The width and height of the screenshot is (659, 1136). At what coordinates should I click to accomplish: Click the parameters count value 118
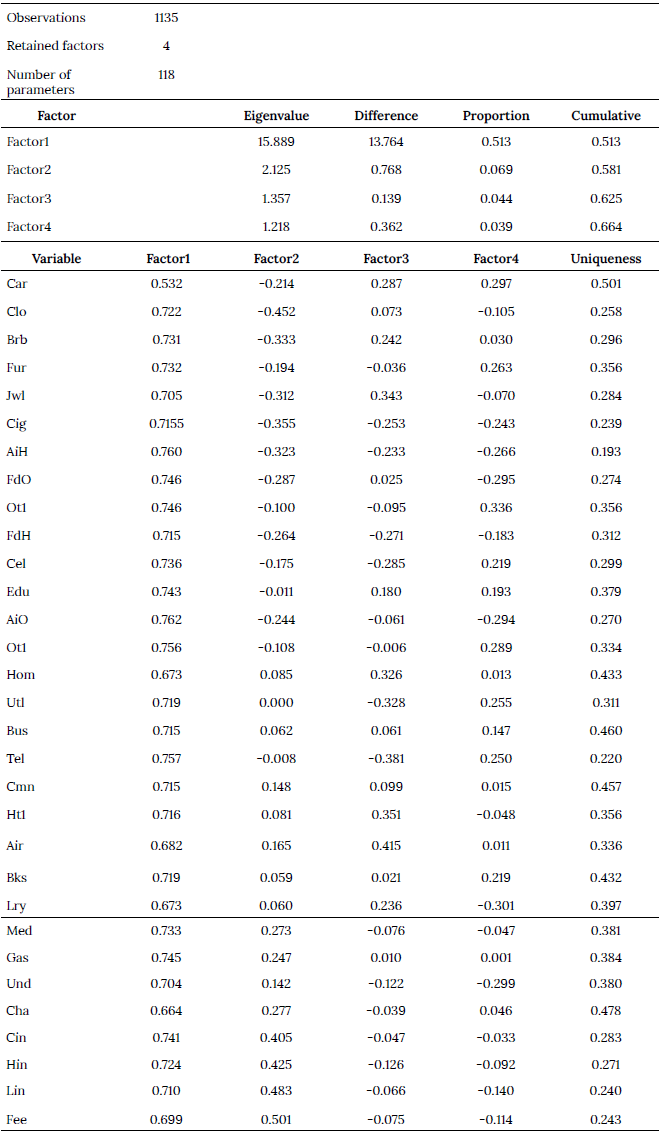(166, 74)
